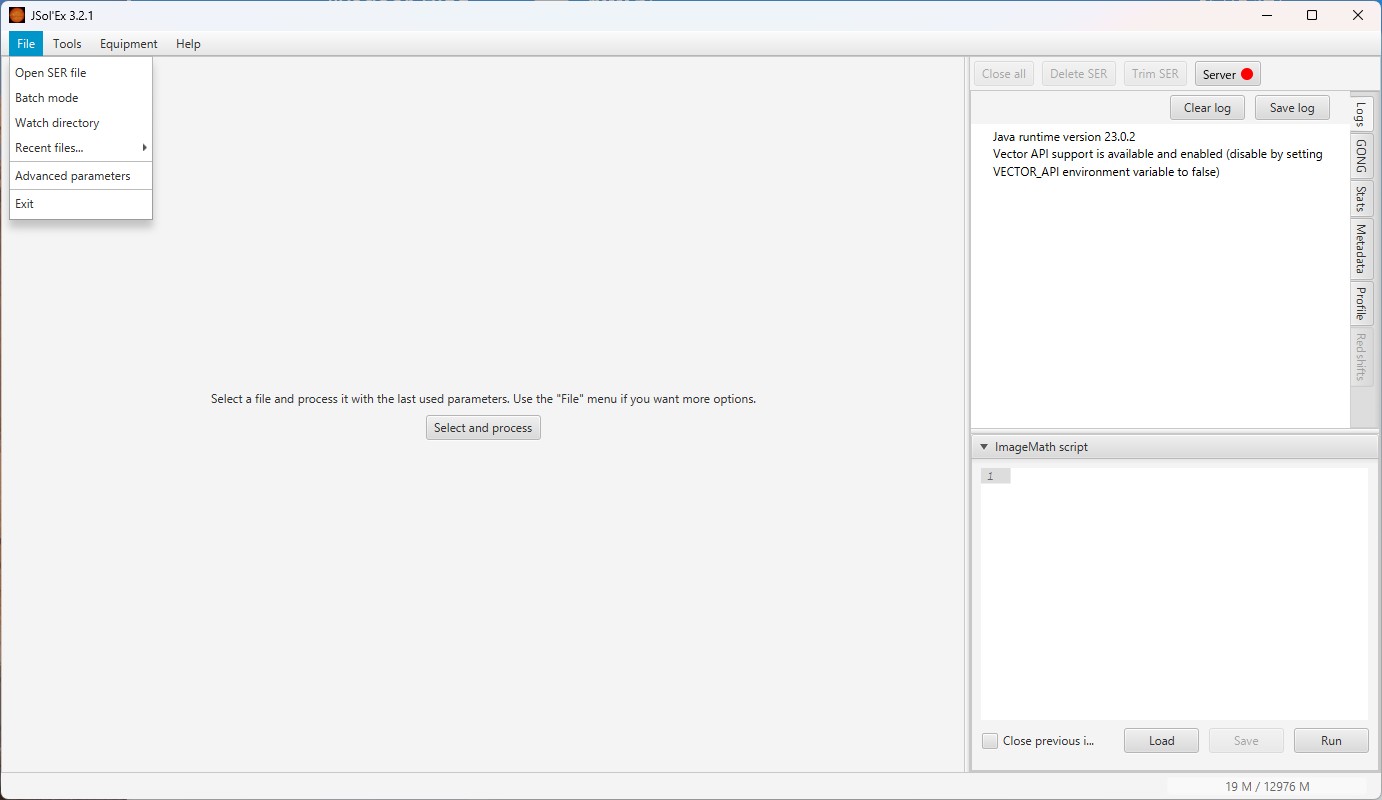This screenshot has height=800, width=1382.
Task: Switch to the Profile tab
Action: click(1361, 303)
